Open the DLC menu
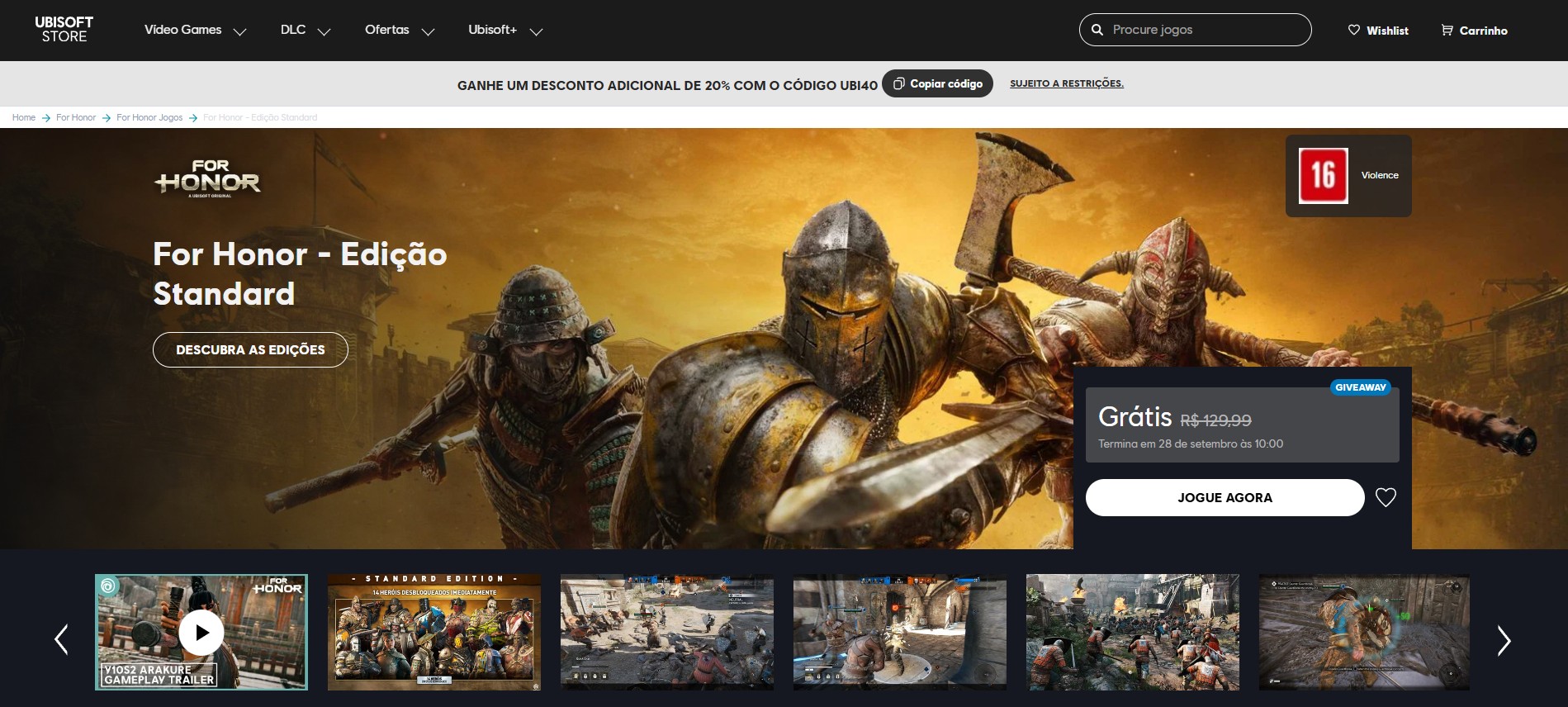 point(293,30)
